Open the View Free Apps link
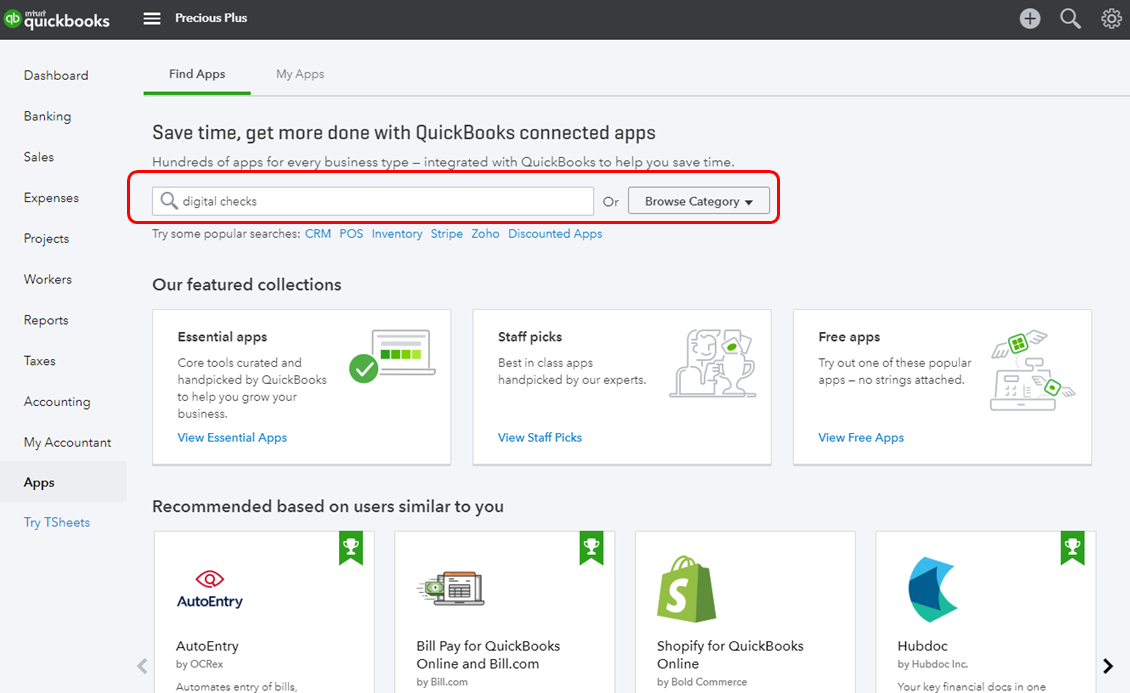Viewport: 1130px width, 693px height. 861,437
